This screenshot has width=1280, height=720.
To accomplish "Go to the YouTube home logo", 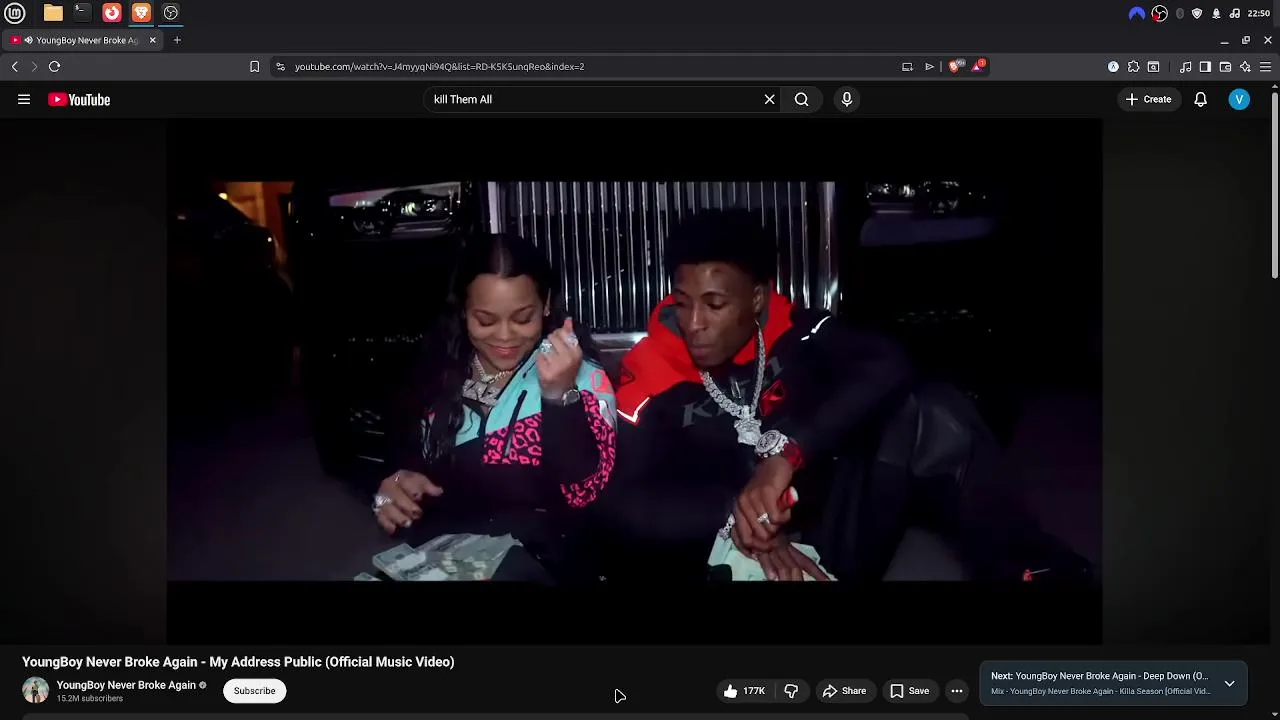I will click(79, 99).
